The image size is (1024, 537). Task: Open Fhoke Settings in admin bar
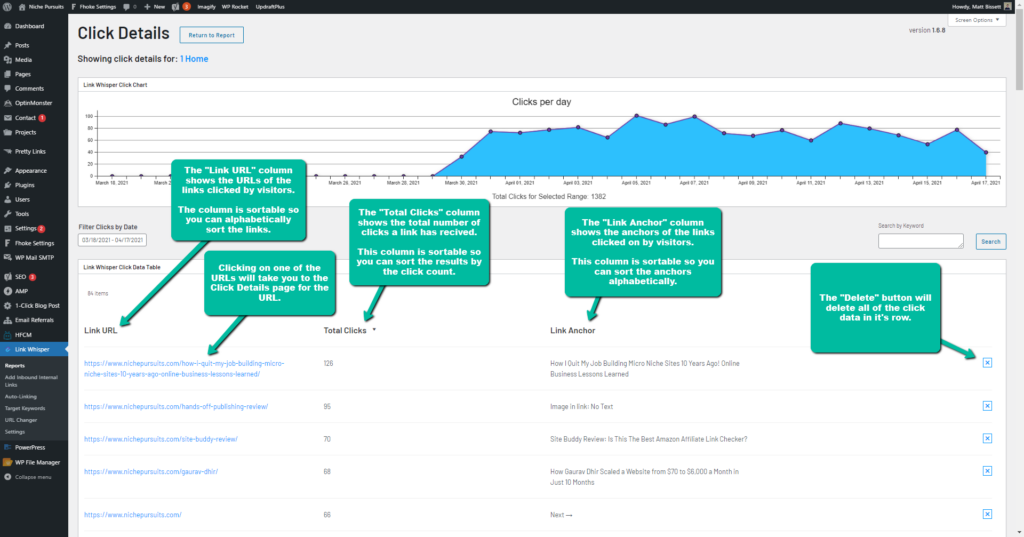click(93, 7)
